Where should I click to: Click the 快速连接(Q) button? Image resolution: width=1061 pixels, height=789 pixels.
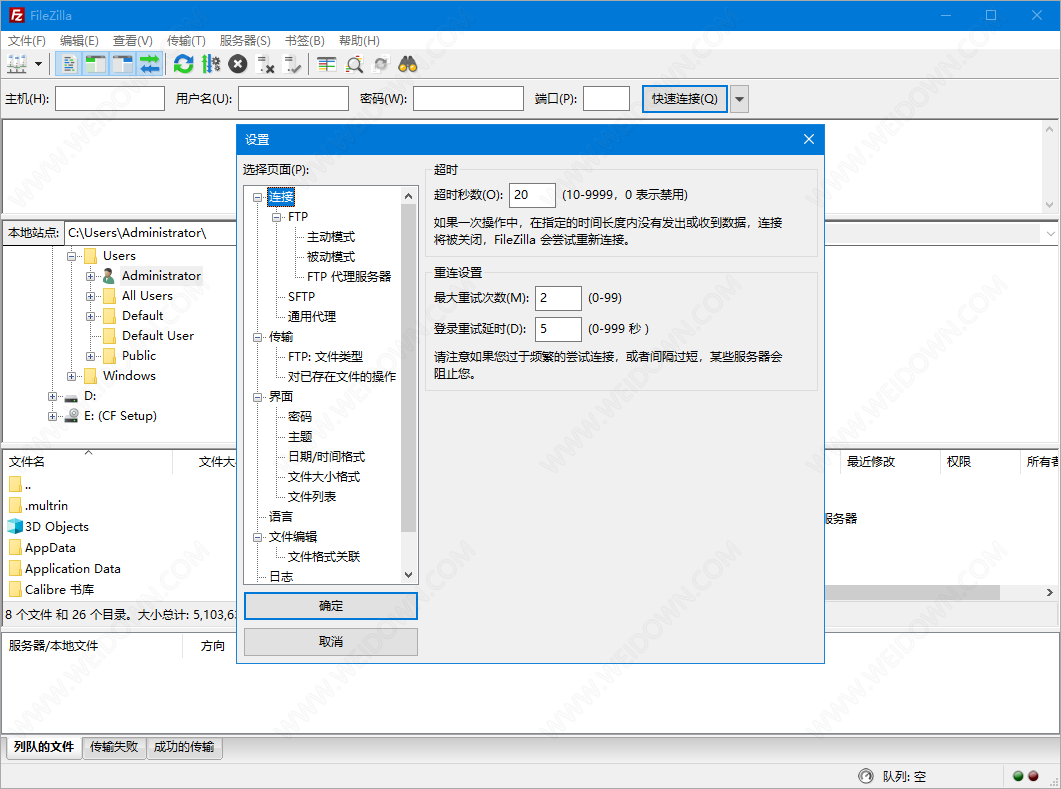684,99
